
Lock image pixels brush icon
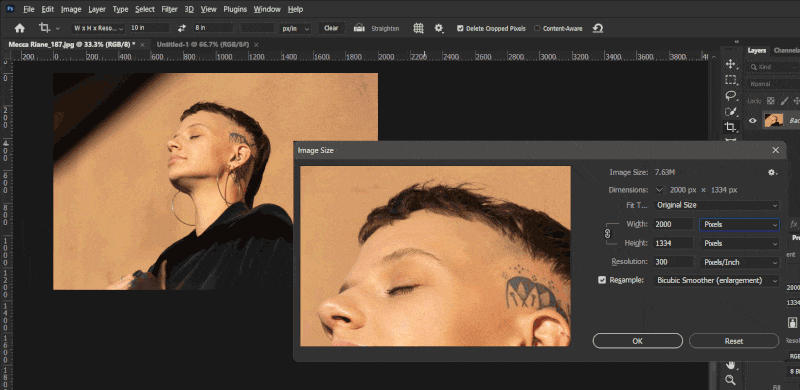click(x=784, y=101)
